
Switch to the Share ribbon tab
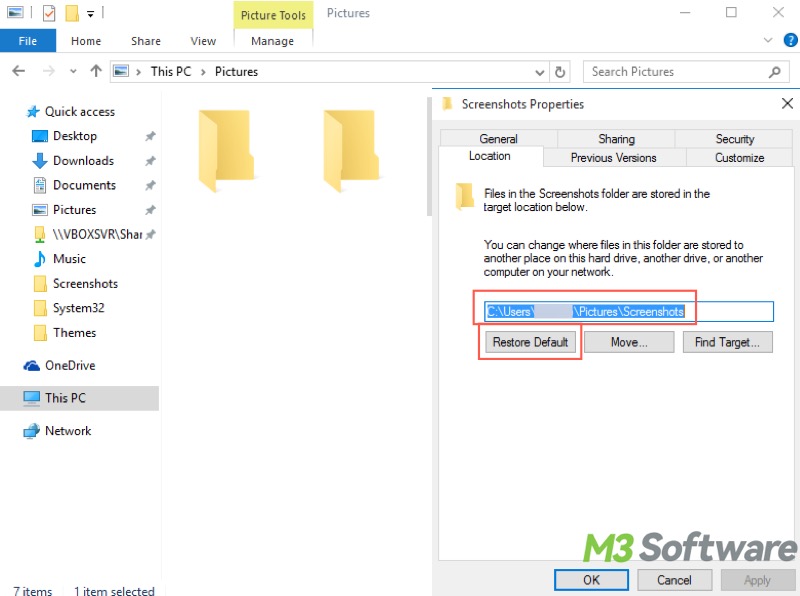(x=146, y=41)
